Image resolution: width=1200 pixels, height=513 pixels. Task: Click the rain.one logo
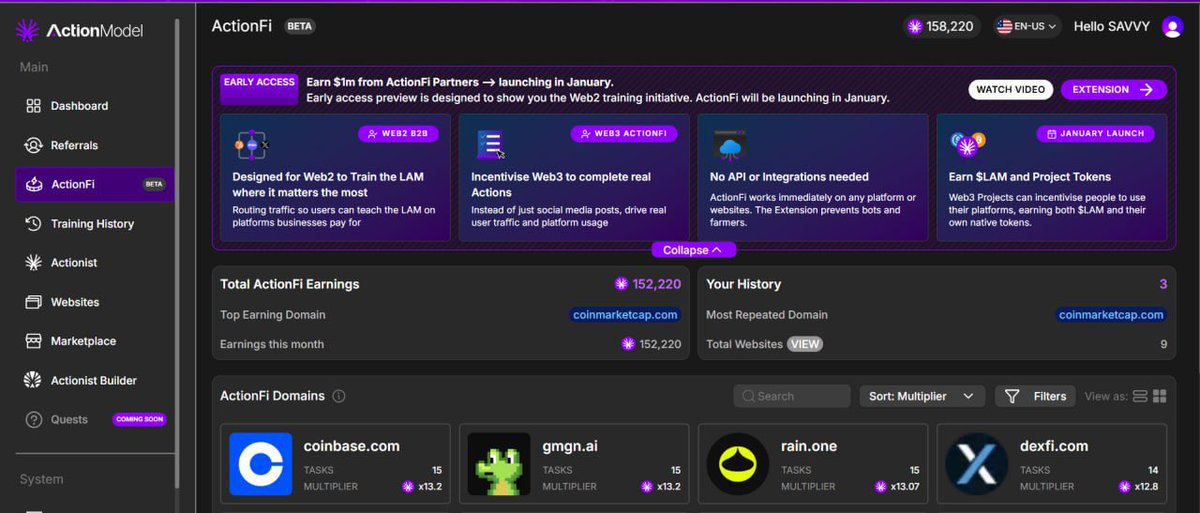pos(738,464)
